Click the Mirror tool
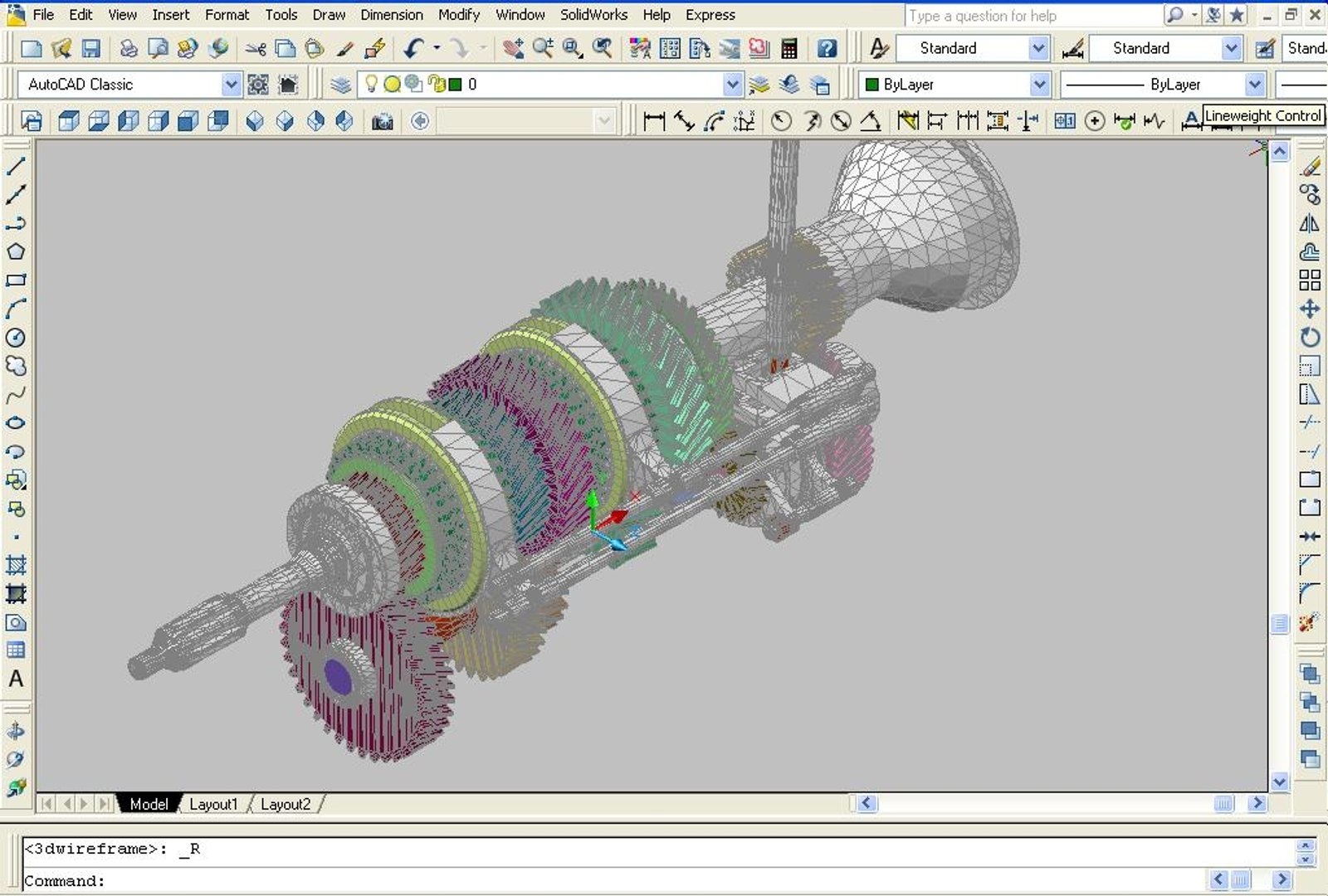Viewport: 1328px width, 896px height. click(x=1310, y=223)
